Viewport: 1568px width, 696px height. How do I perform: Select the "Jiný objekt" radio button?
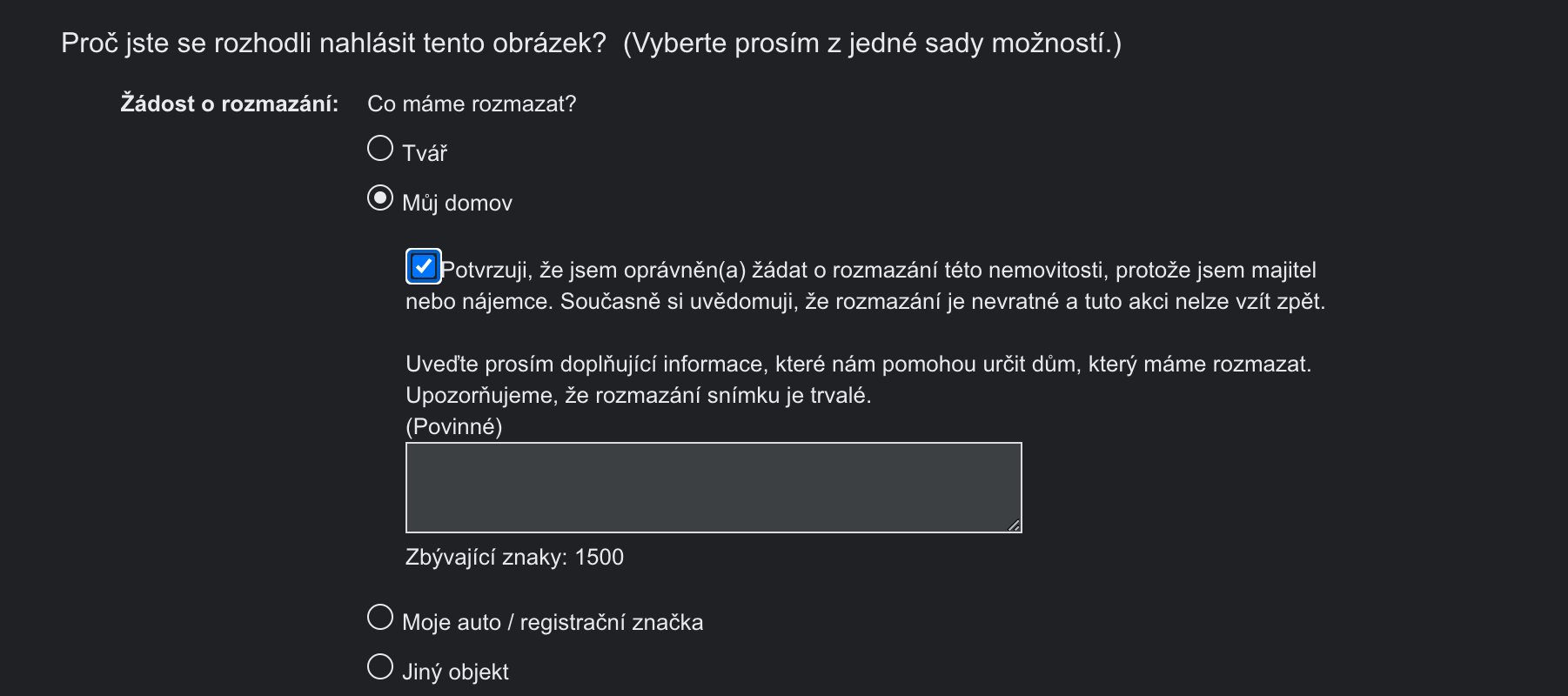click(x=380, y=667)
